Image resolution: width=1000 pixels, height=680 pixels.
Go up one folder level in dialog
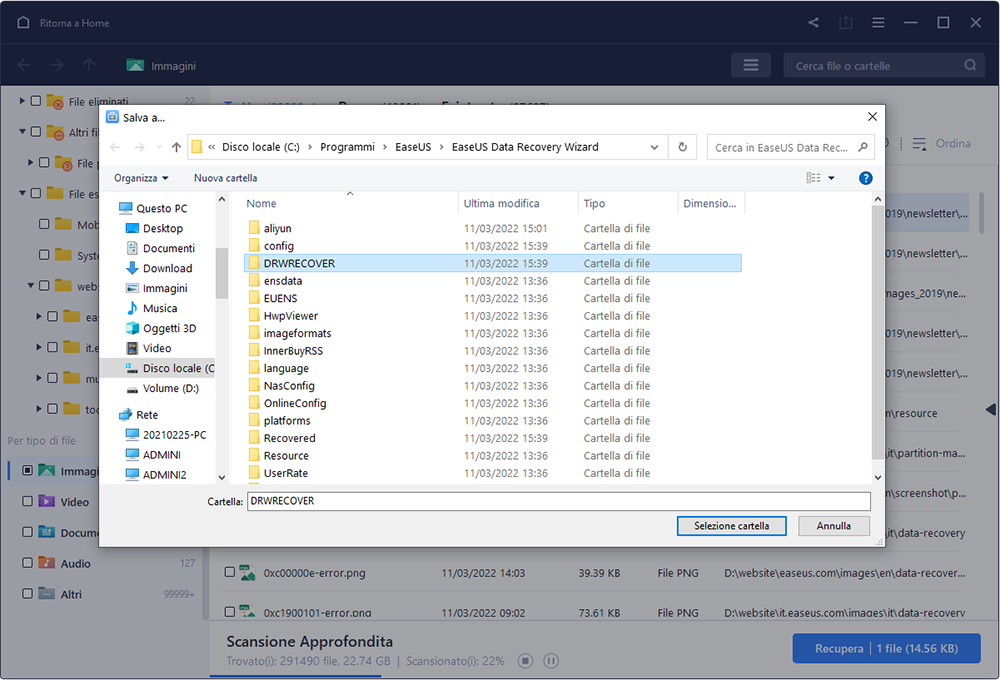pos(177,147)
